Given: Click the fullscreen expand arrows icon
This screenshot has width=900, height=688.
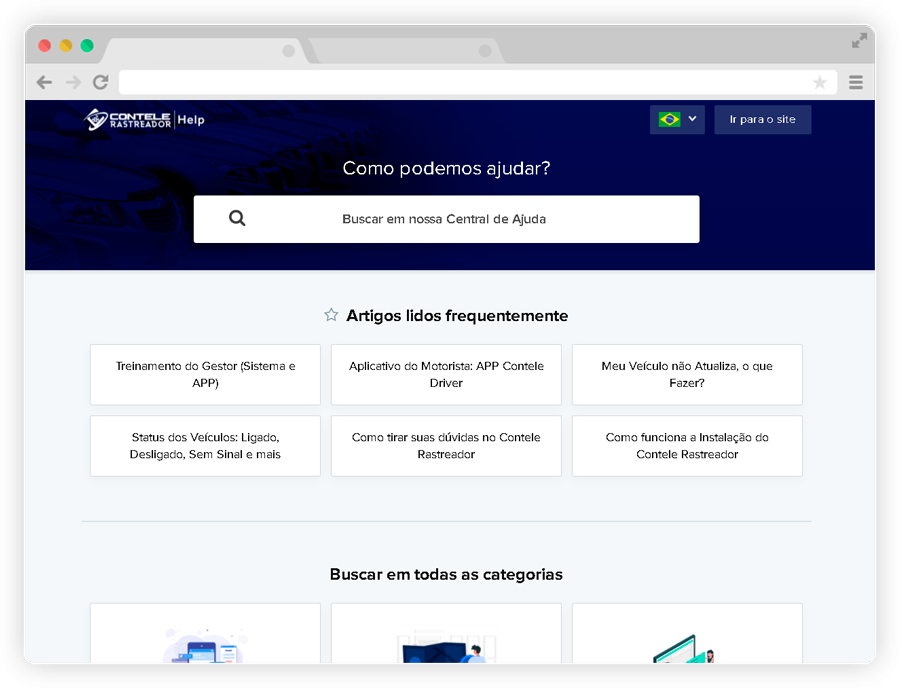Looking at the screenshot, I should tap(859, 40).
